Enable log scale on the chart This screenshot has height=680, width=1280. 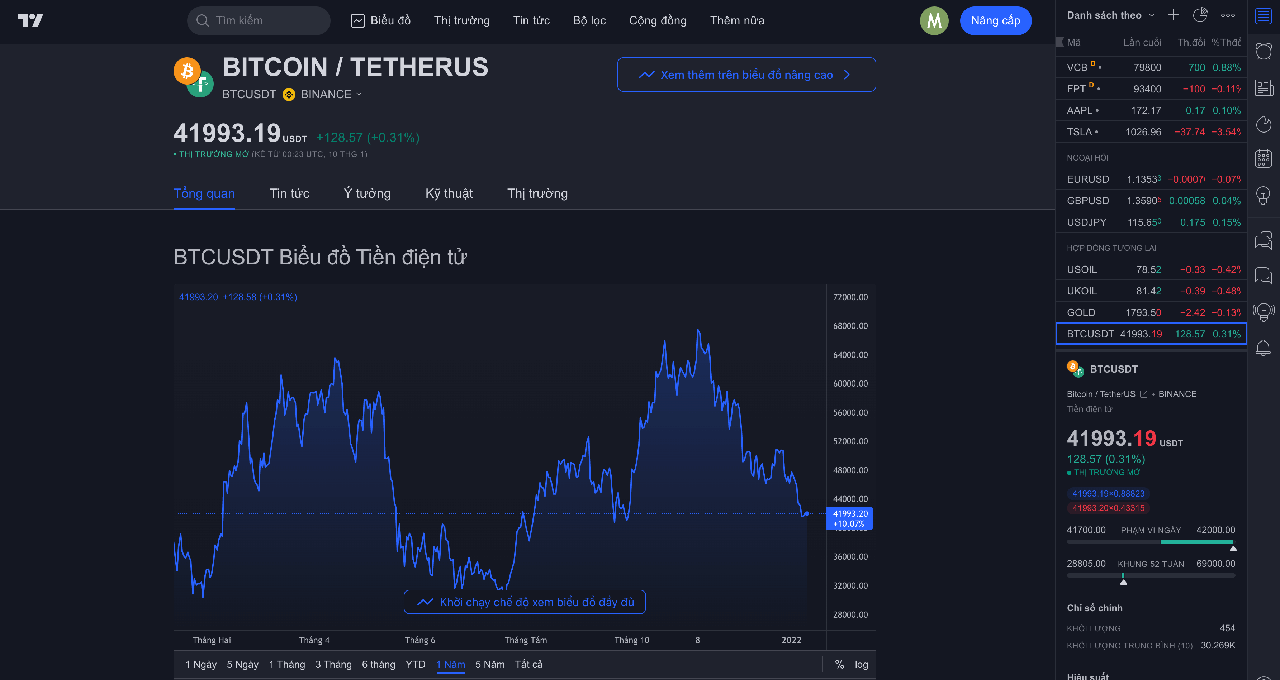tap(860, 663)
